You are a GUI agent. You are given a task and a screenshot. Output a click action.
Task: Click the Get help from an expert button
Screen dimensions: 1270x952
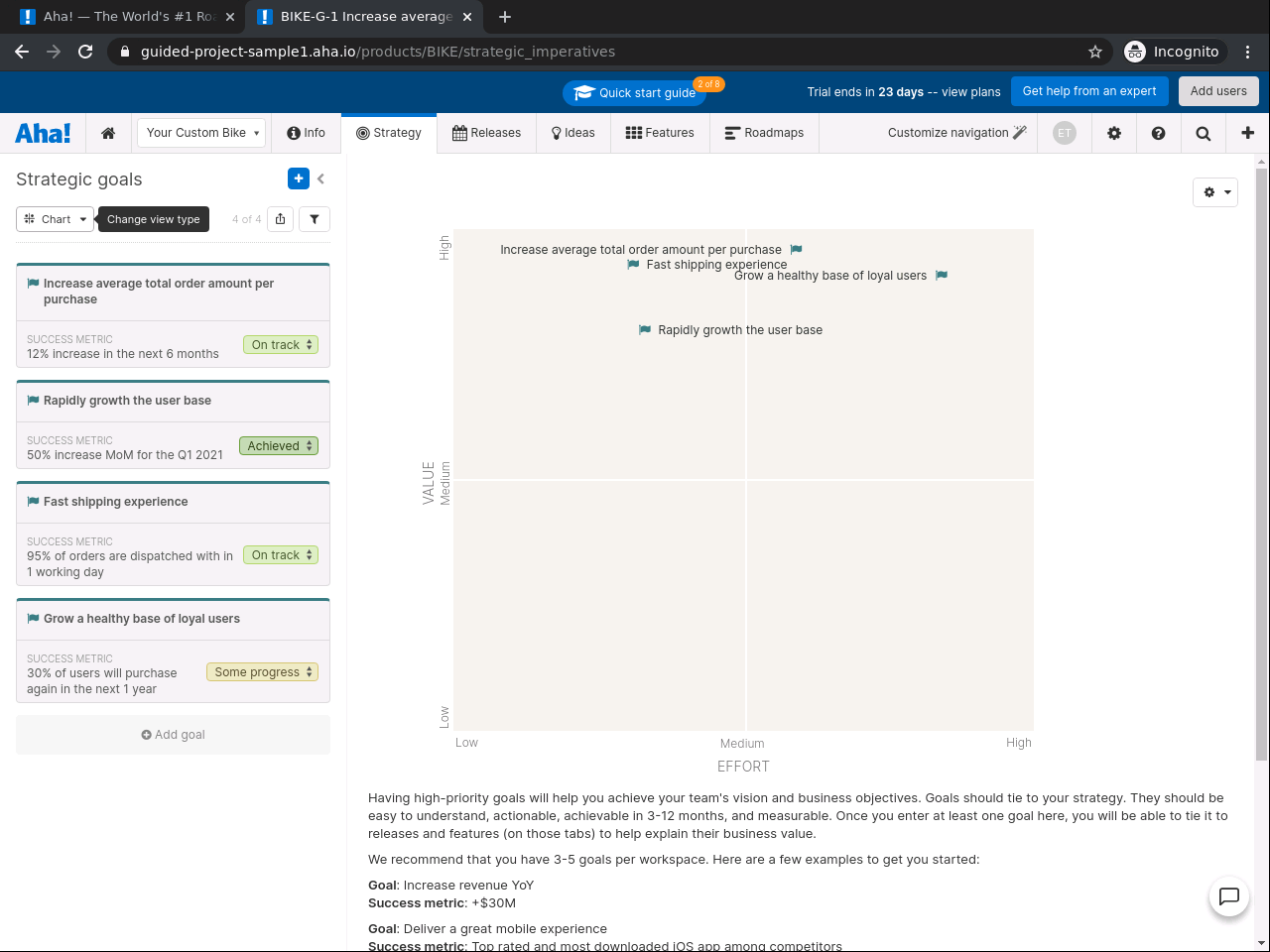coord(1089,90)
